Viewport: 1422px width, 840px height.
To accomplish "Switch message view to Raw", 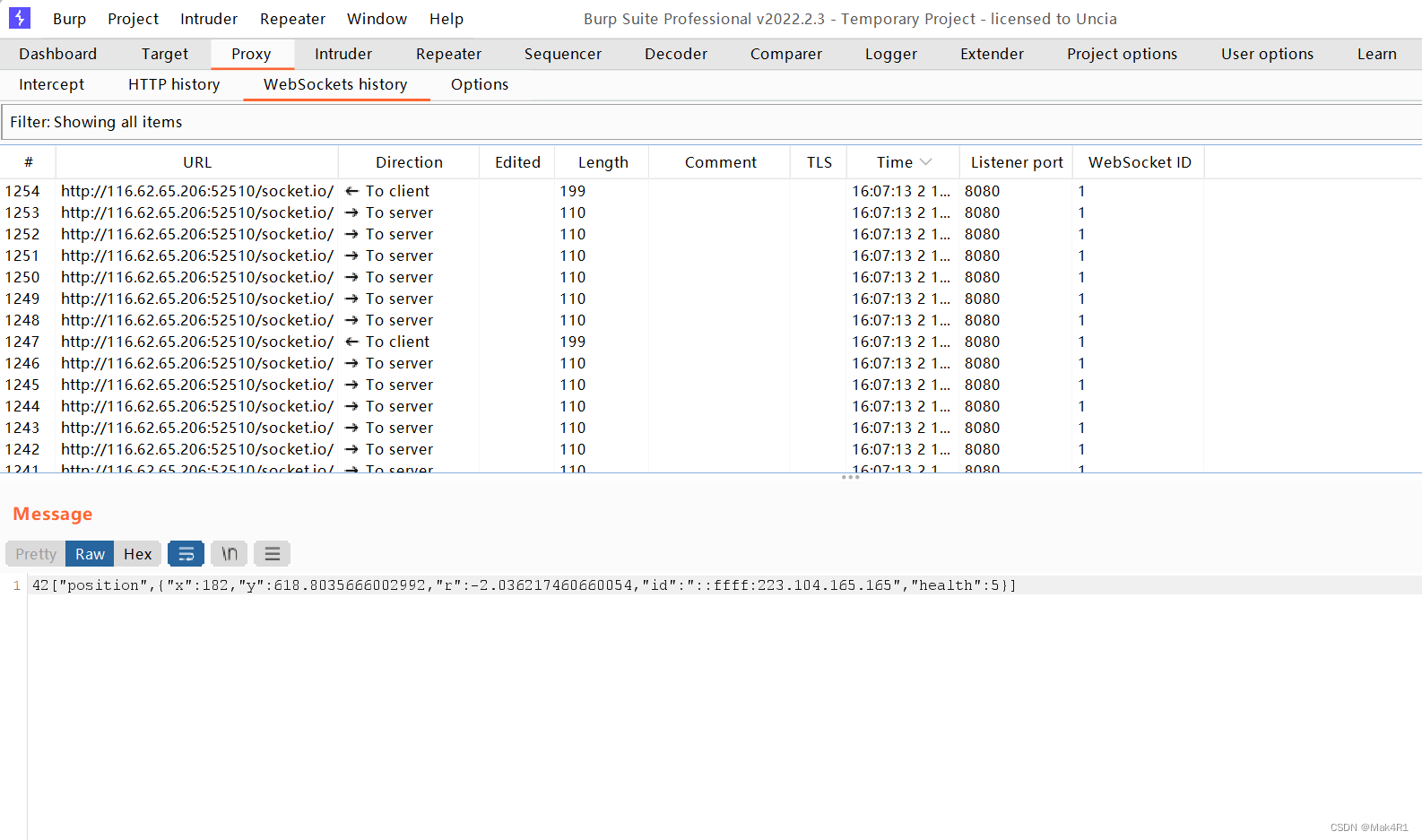I will [x=90, y=554].
